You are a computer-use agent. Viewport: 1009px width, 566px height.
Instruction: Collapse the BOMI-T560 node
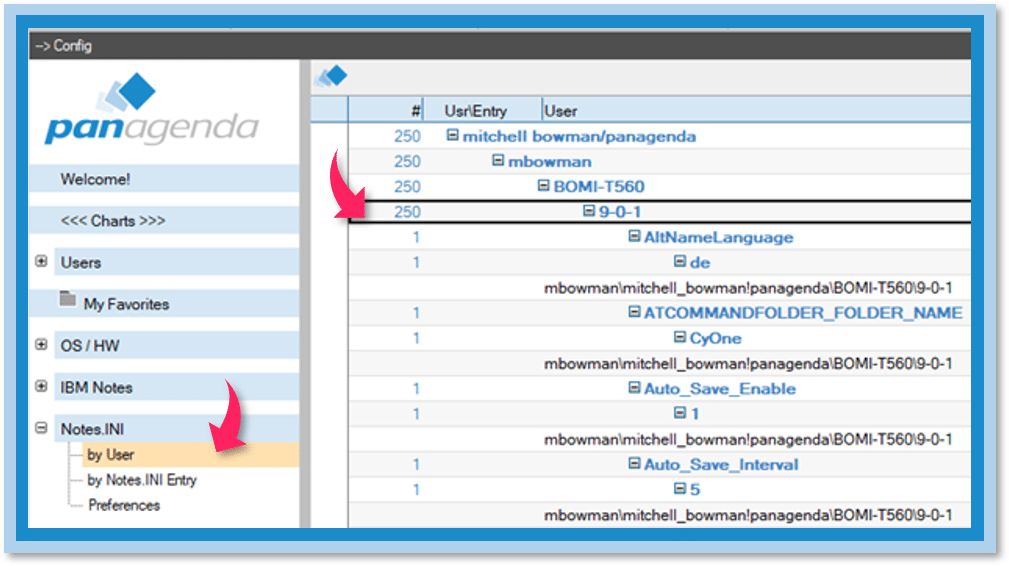543,186
